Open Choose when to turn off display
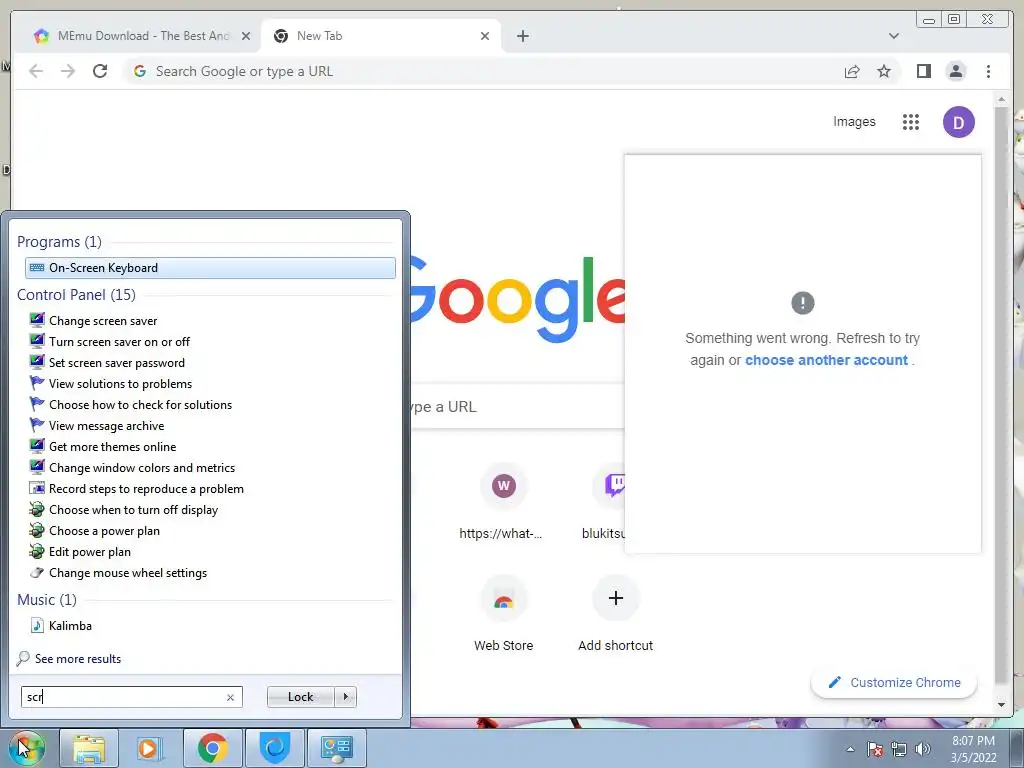 pyautogui.click(x=133, y=509)
